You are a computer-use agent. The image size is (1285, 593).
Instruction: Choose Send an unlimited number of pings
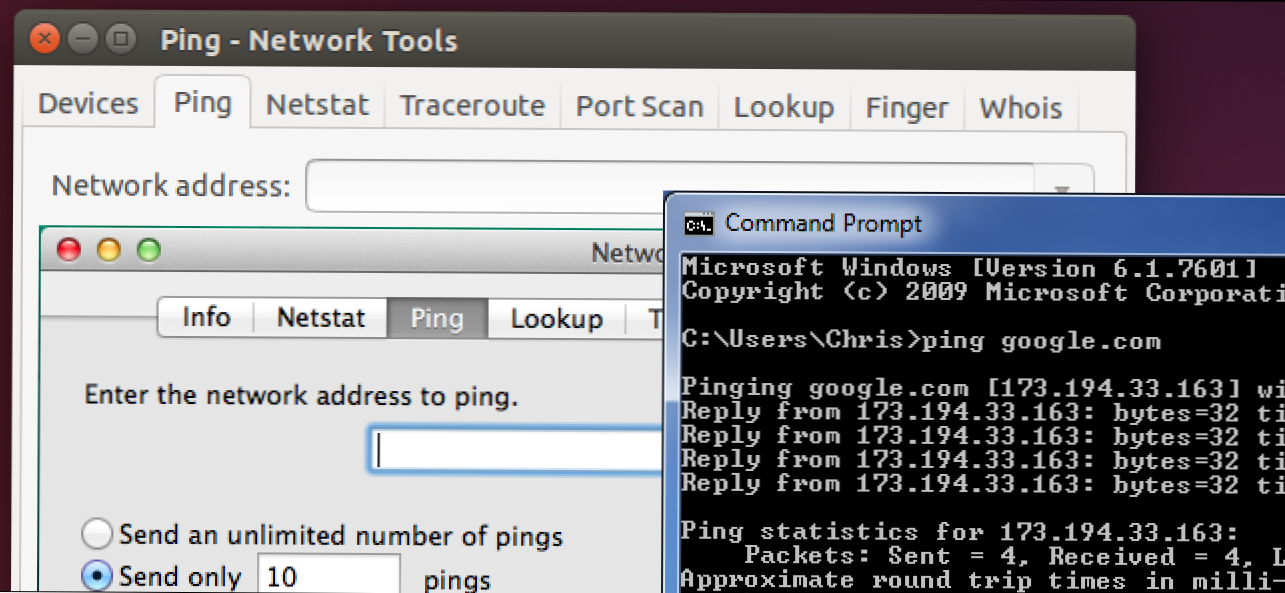click(97, 534)
